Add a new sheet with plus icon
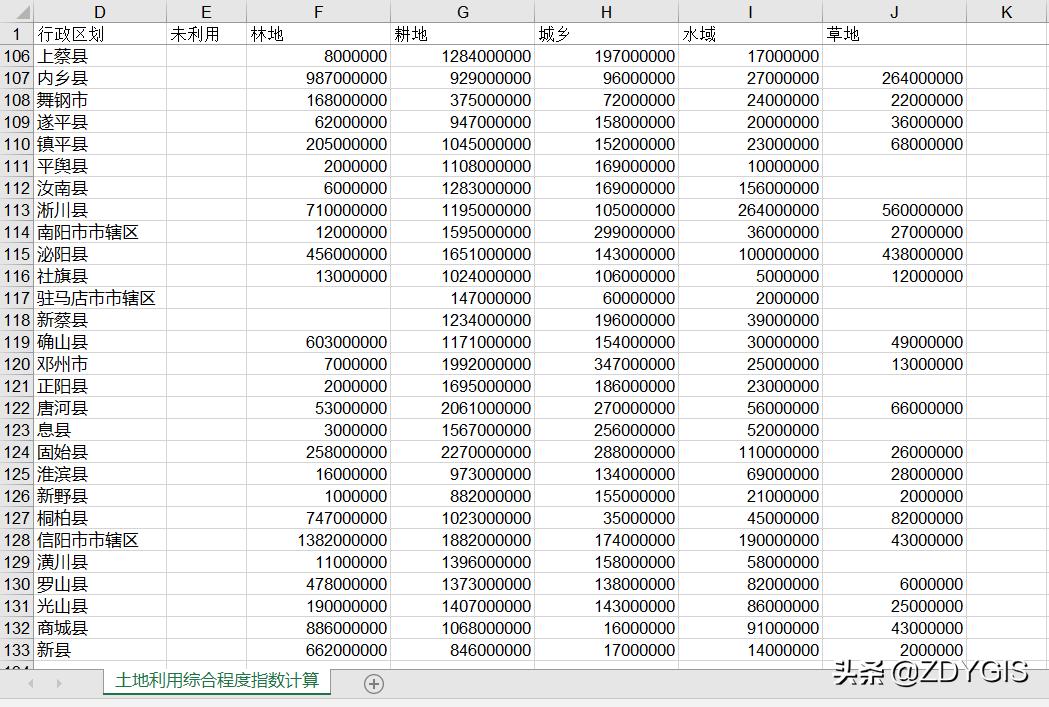The width and height of the screenshot is (1049, 707). (x=373, y=684)
